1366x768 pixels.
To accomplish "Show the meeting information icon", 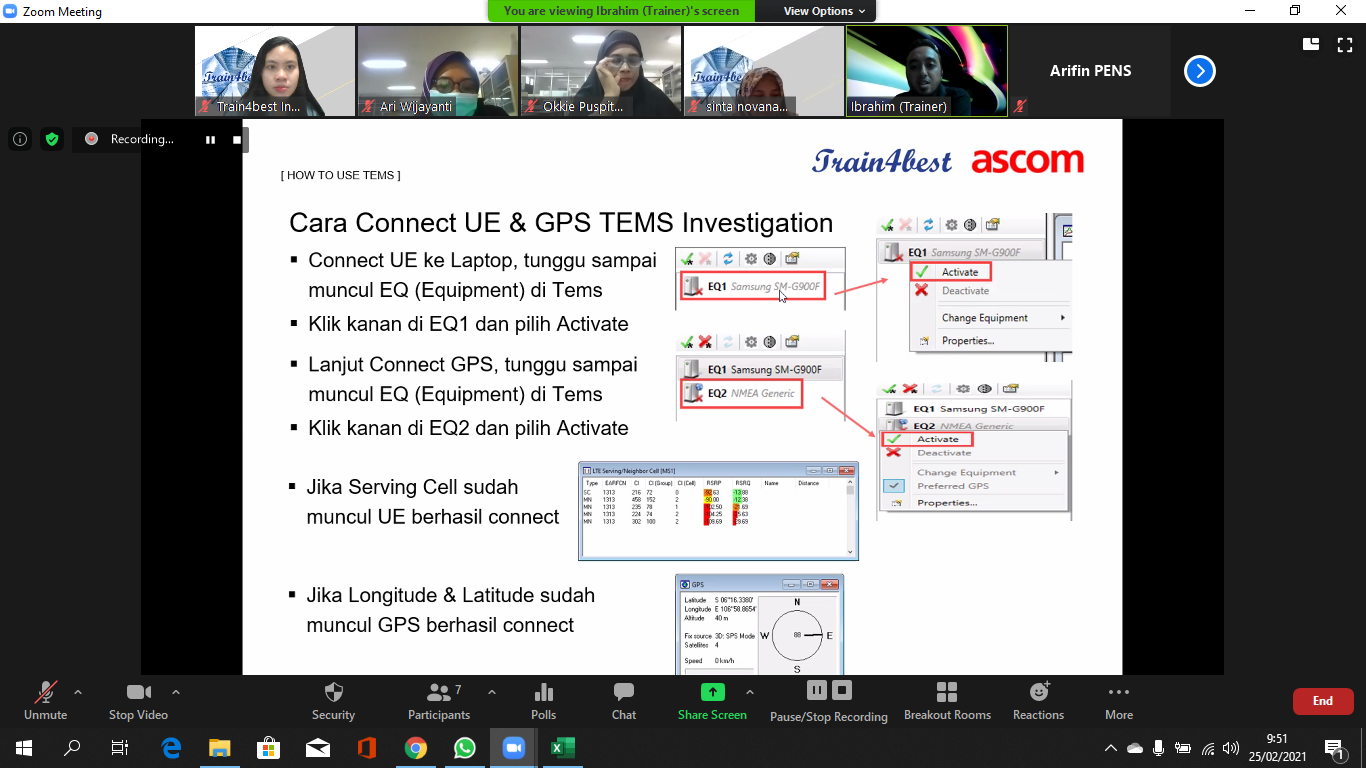I will [20, 140].
